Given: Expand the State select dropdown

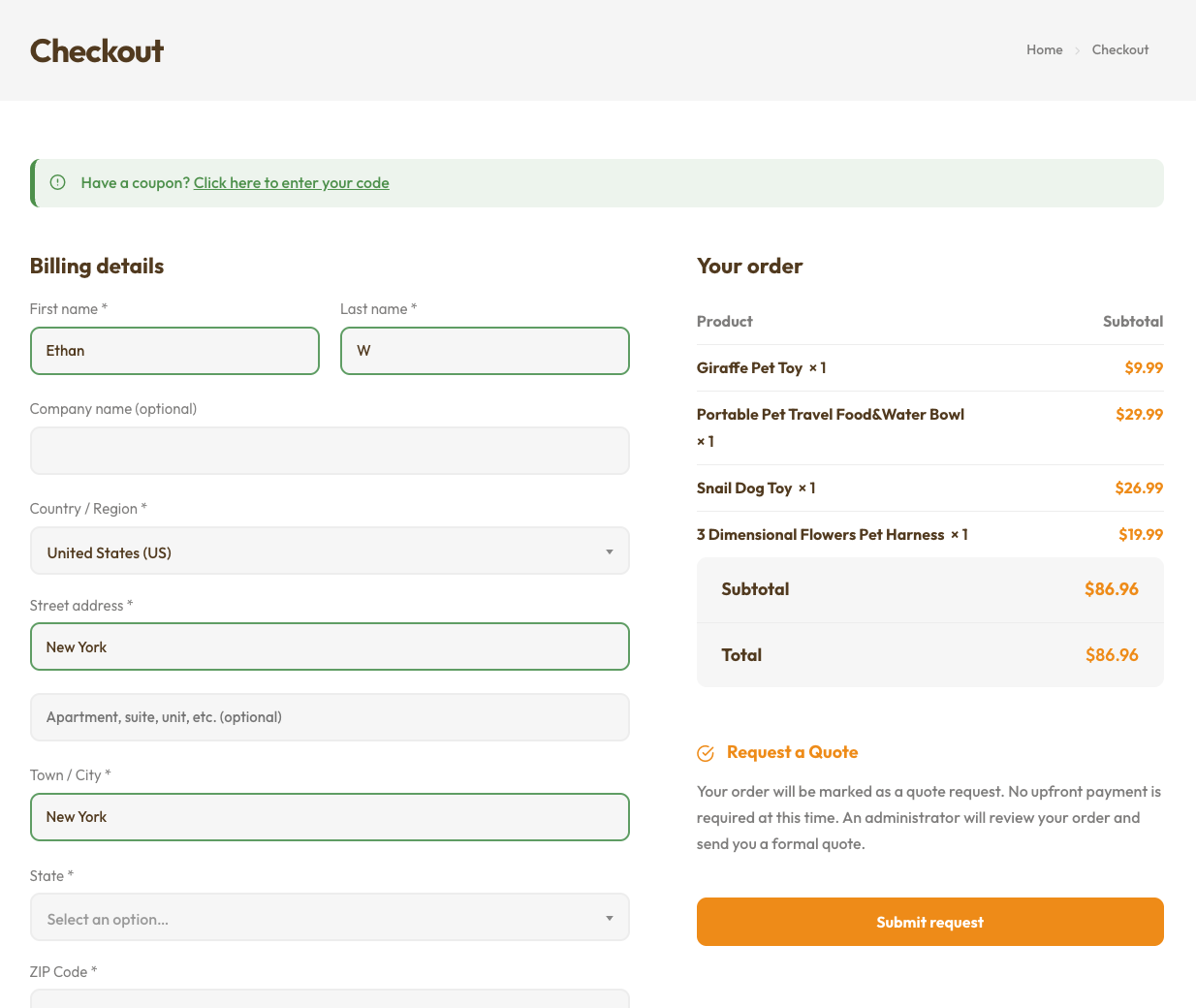Looking at the screenshot, I should pos(330,918).
